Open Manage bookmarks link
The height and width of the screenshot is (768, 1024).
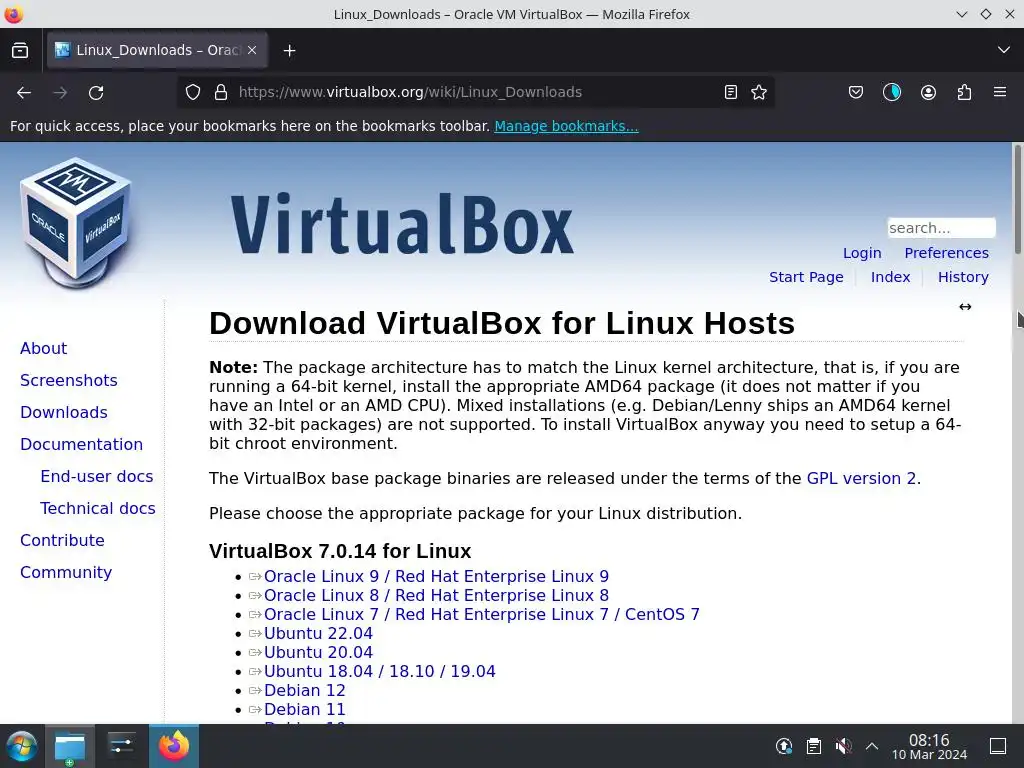pos(566,126)
